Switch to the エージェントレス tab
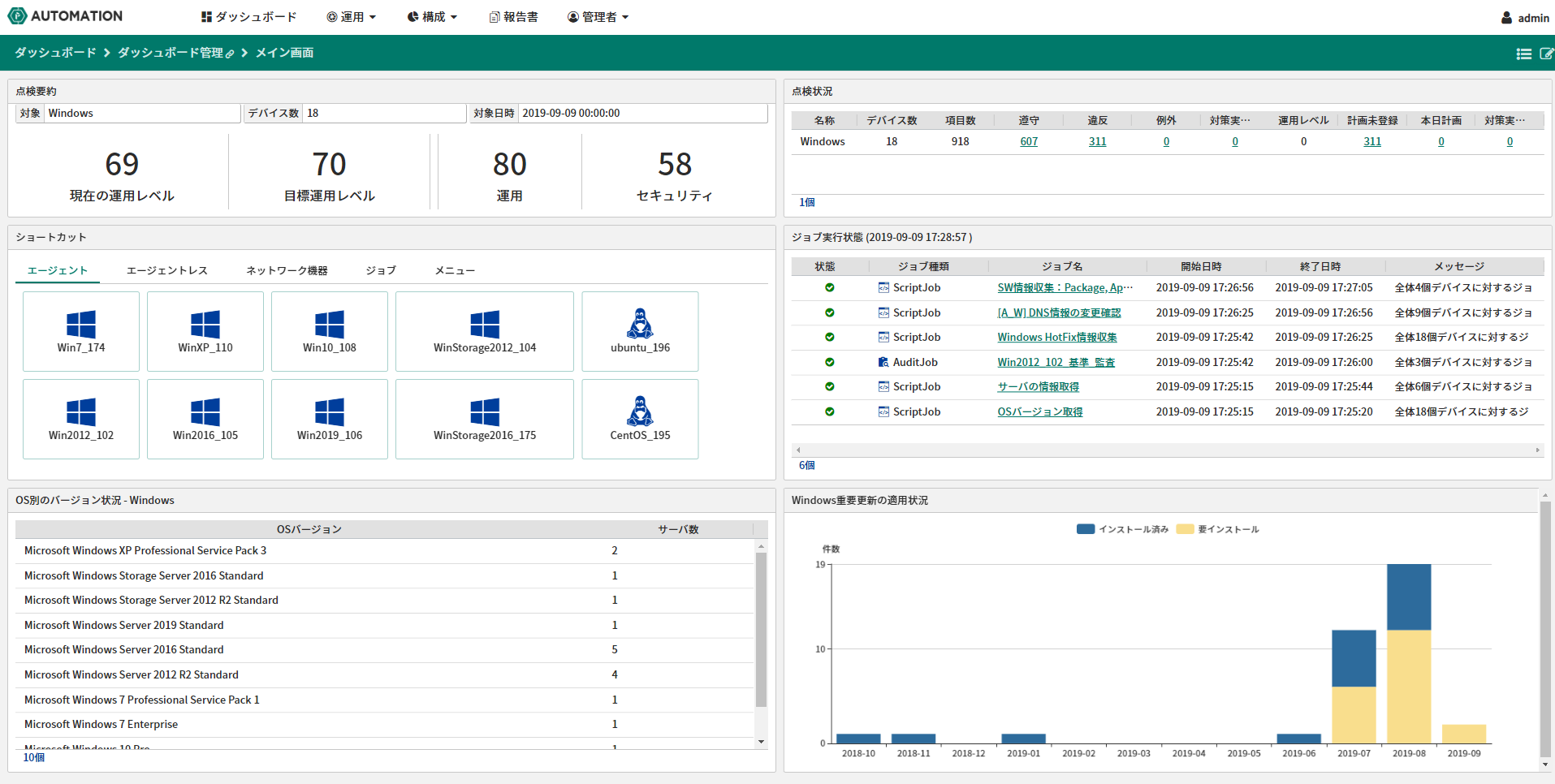 (x=167, y=270)
